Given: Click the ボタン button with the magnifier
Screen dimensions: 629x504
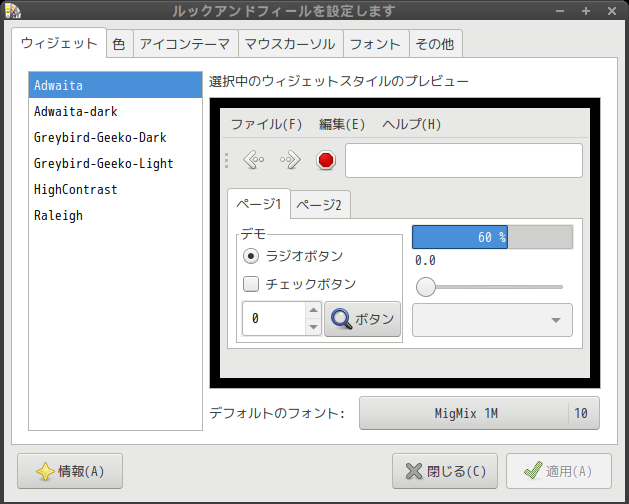Looking at the screenshot, I should click(x=362, y=319).
